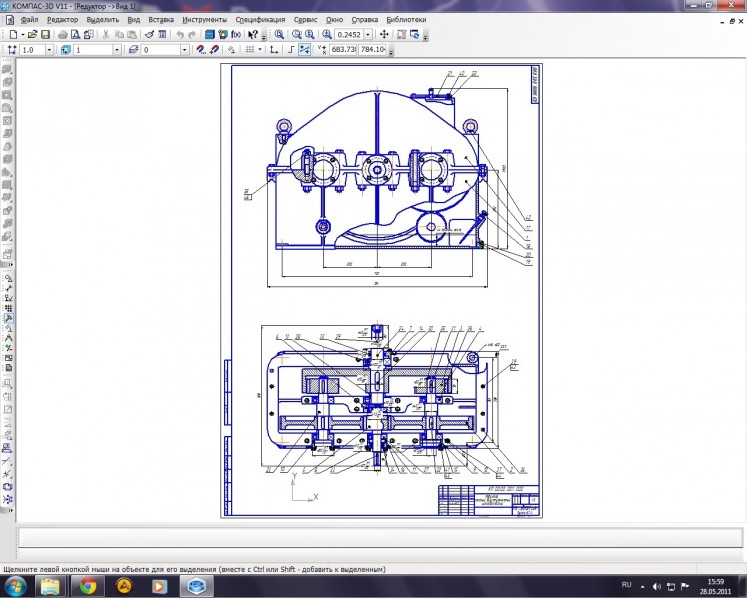
Task: Open the Справка menu
Action: pos(364,20)
